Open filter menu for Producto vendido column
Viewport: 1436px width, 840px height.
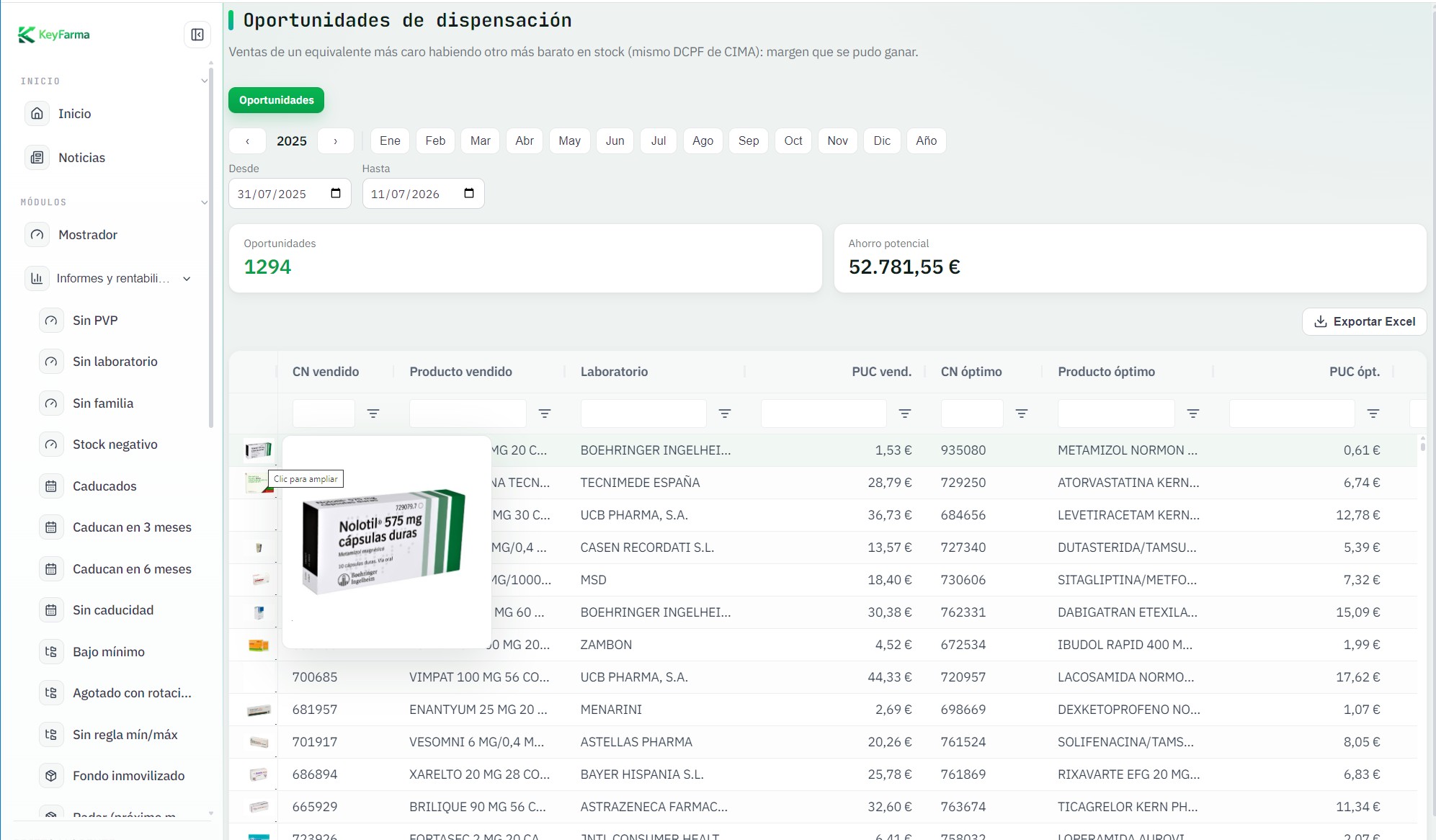click(545, 414)
